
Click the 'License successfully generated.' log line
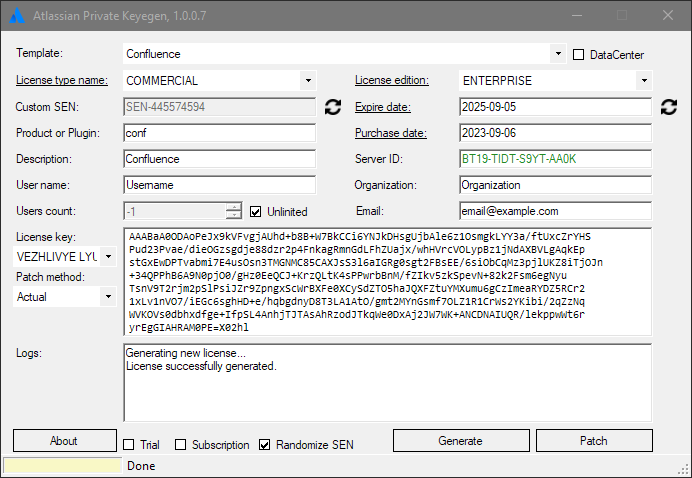tap(201, 366)
